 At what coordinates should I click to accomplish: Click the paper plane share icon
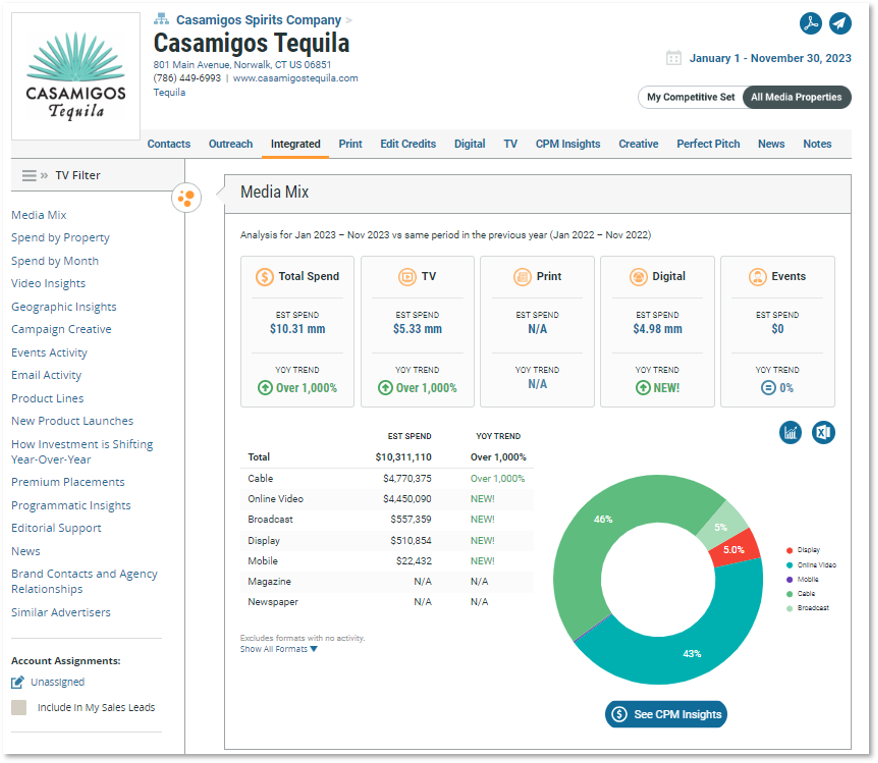click(840, 23)
